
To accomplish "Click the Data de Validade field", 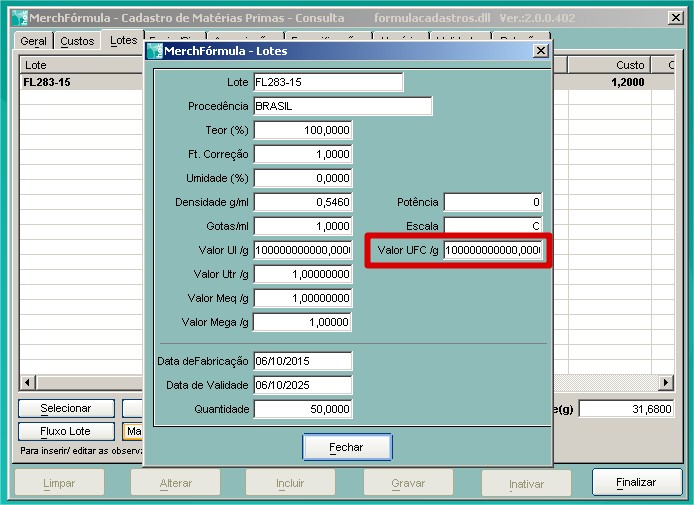I will tap(303, 385).
